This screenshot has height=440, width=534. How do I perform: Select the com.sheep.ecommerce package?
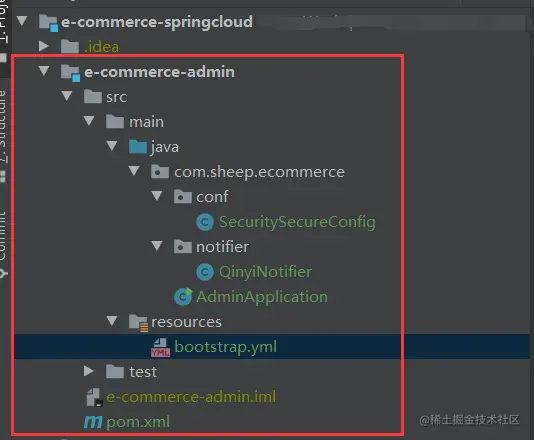(259, 172)
